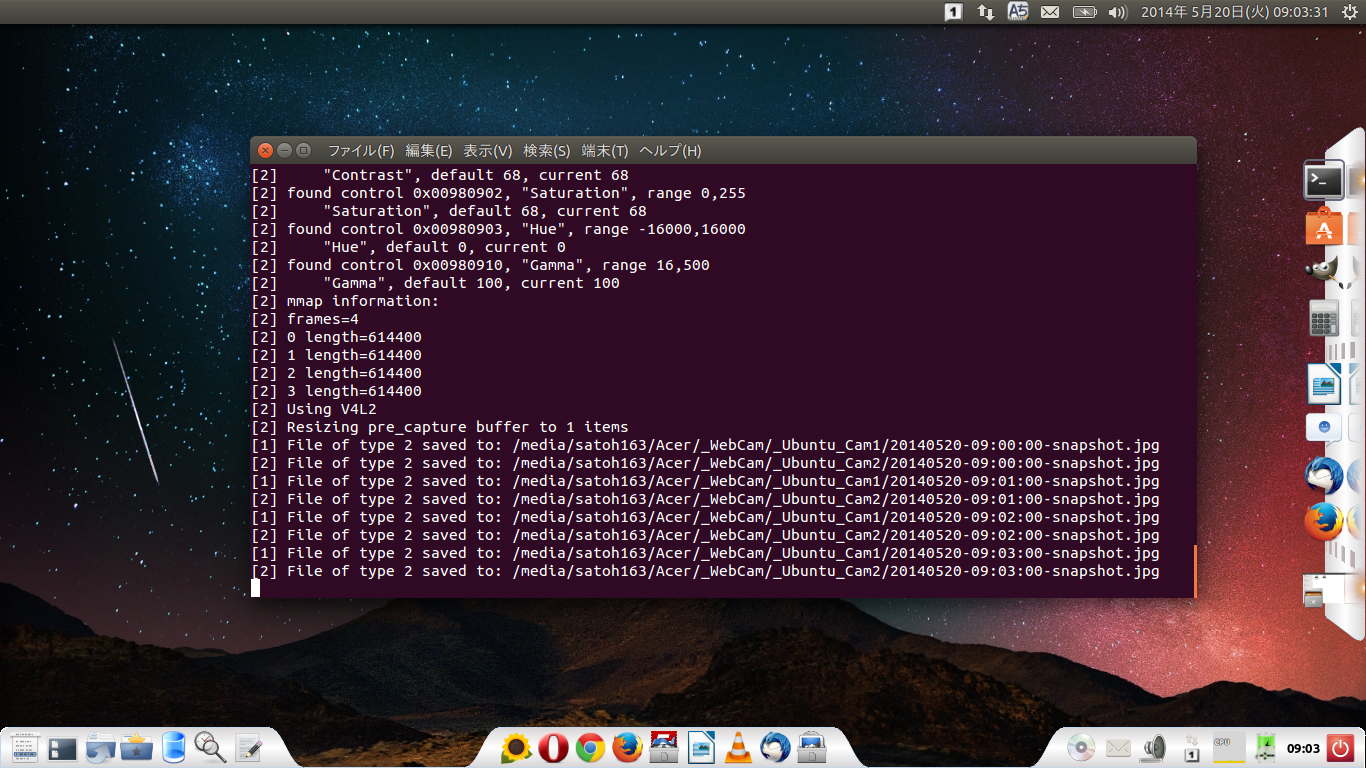Open the ファイル(F) menu

(x=360, y=151)
